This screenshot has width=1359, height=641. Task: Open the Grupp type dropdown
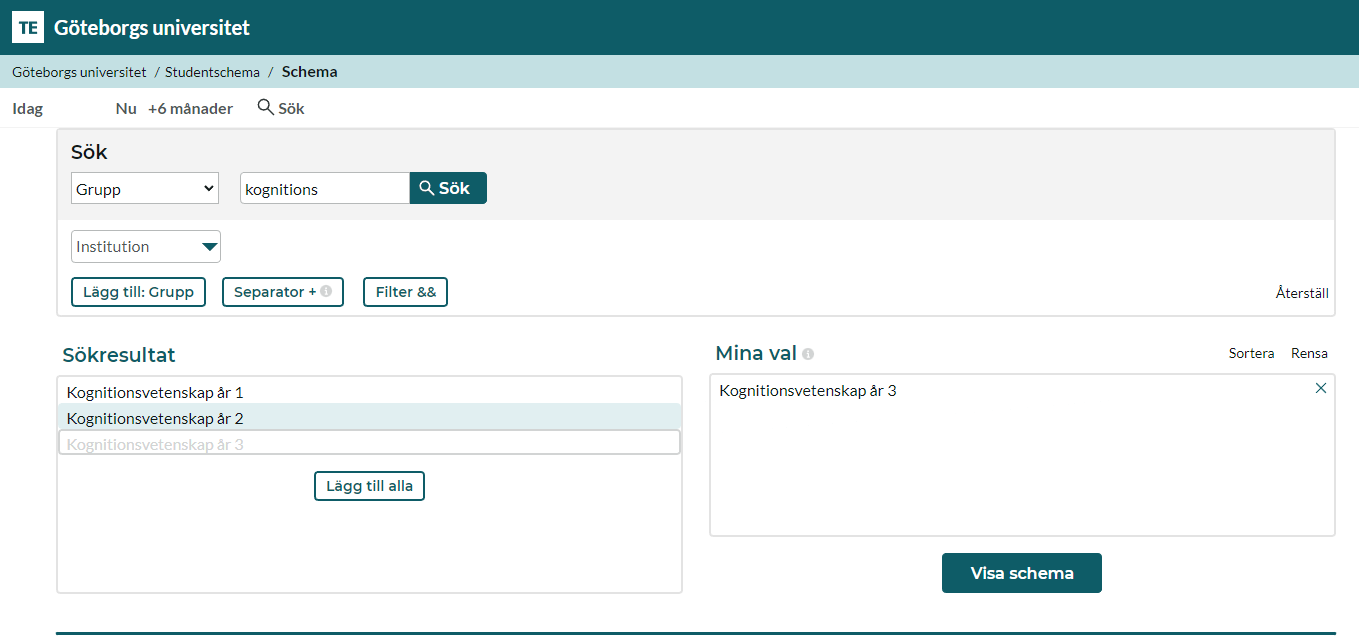(145, 188)
